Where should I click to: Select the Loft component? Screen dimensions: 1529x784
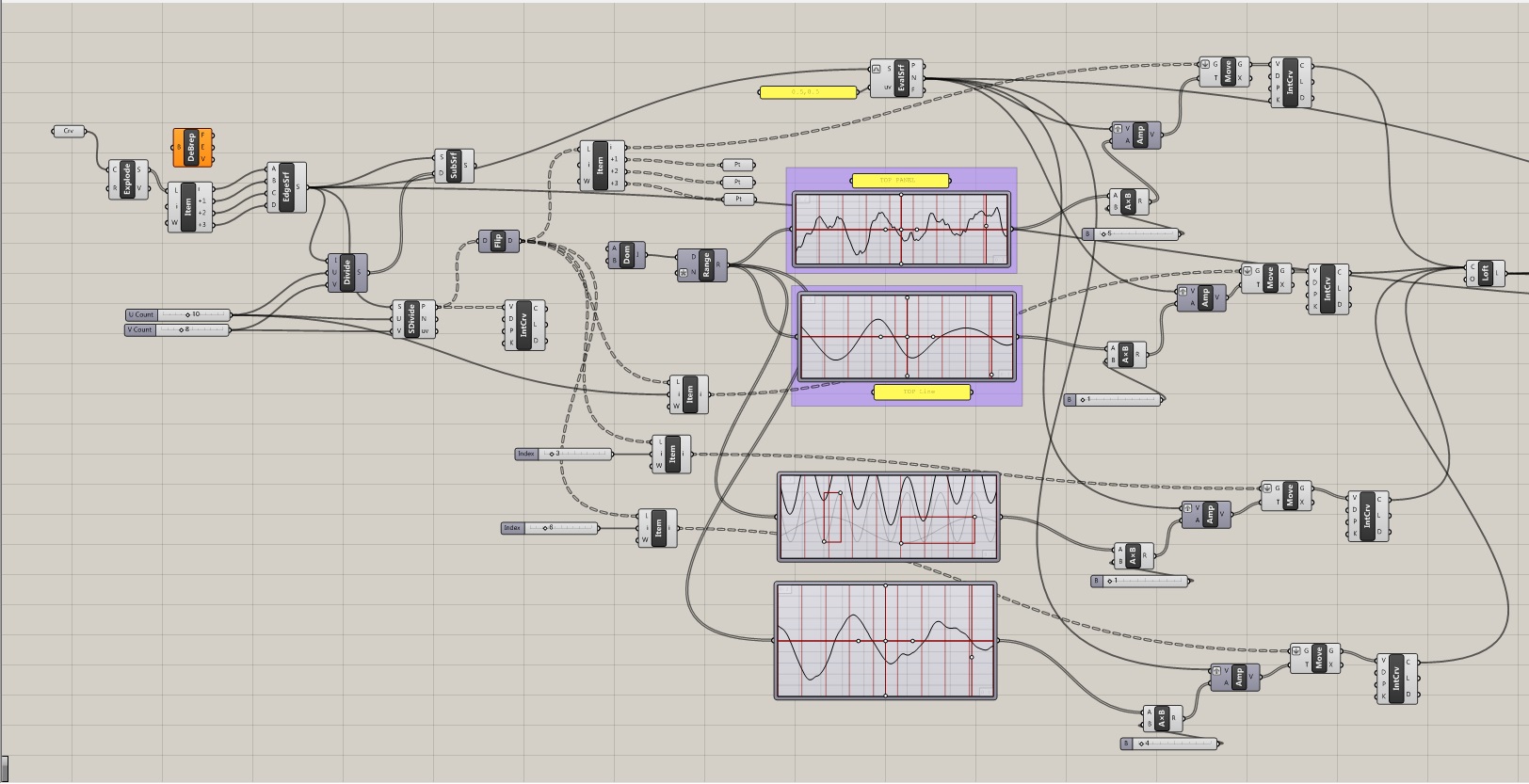click(1485, 273)
